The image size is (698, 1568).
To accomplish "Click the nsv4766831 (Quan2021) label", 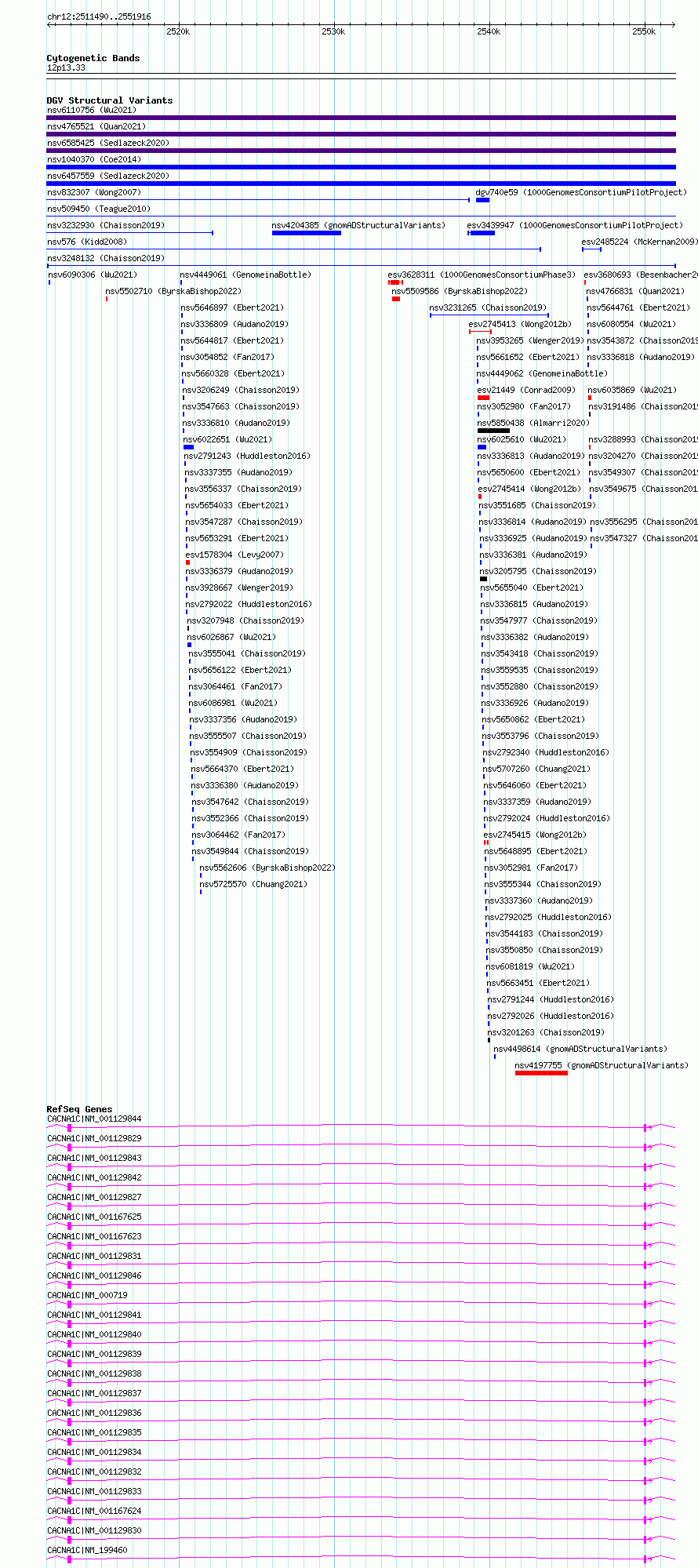I will (635, 291).
